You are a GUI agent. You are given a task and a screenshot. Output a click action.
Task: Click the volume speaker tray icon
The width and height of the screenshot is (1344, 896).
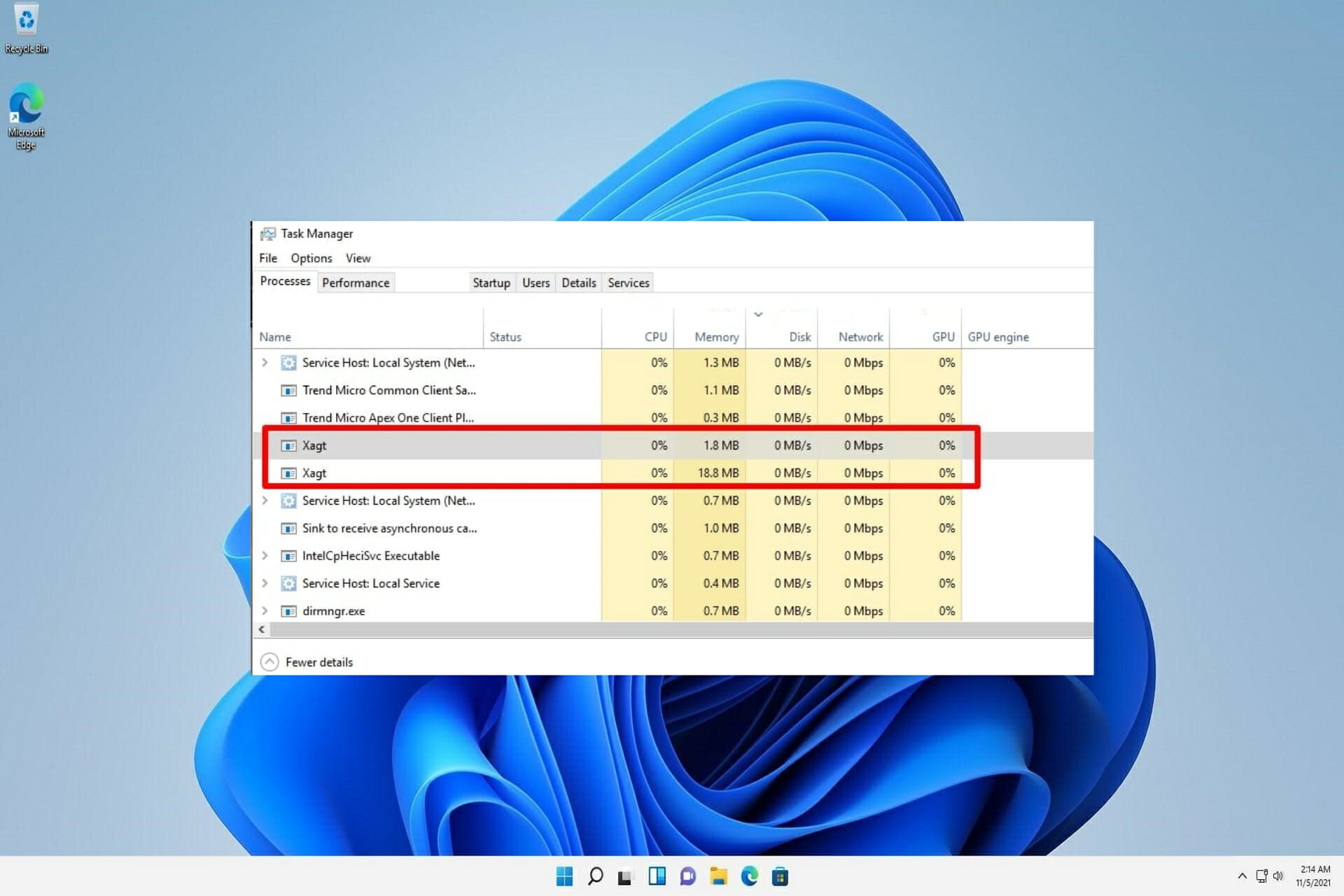(1278, 876)
